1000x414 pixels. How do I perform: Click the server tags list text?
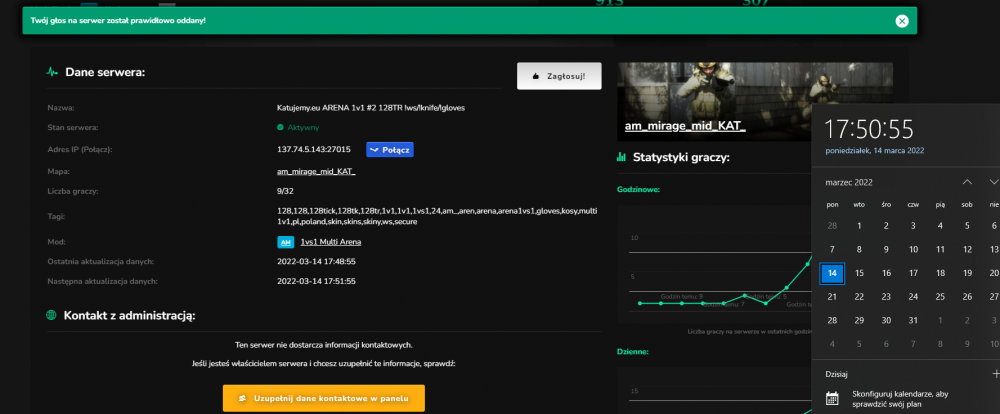tap(437, 216)
